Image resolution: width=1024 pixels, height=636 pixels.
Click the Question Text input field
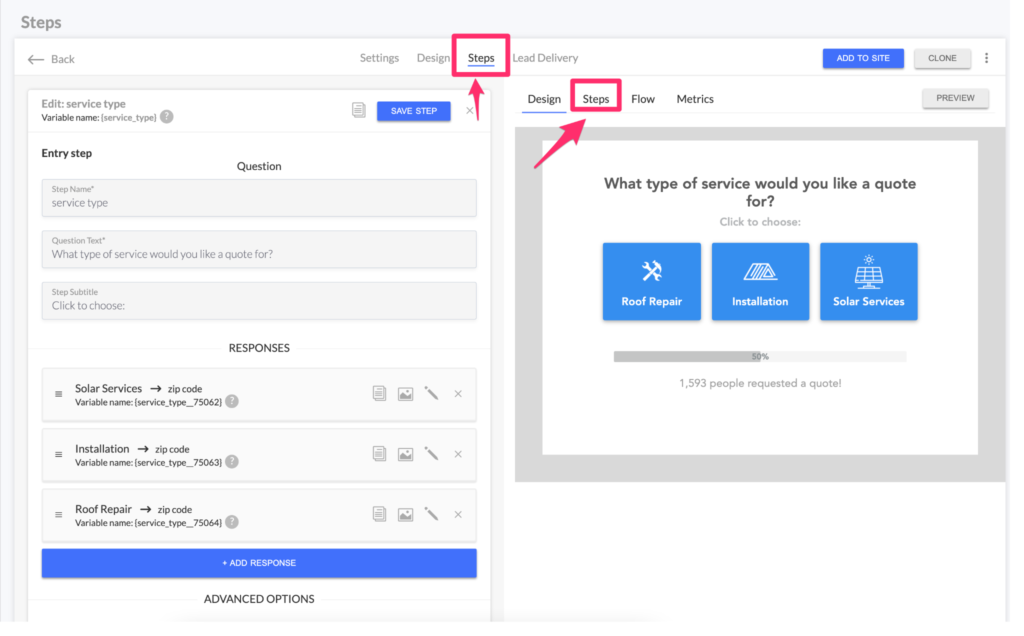[x=258, y=251]
